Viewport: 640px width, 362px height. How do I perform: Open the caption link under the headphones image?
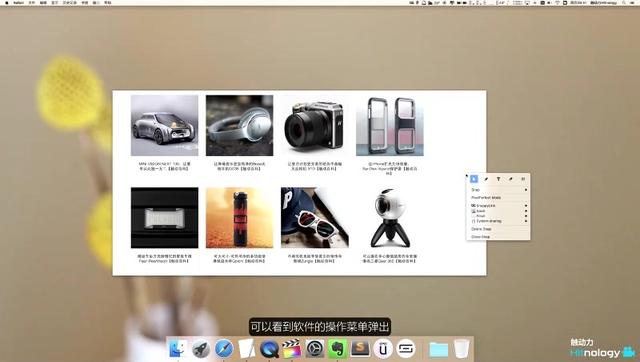click(240, 166)
